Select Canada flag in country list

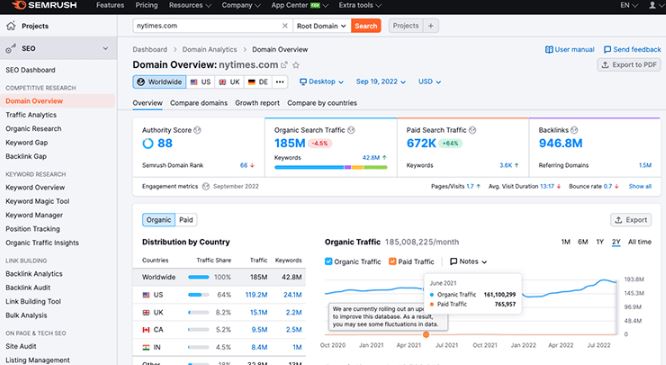click(x=146, y=330)
